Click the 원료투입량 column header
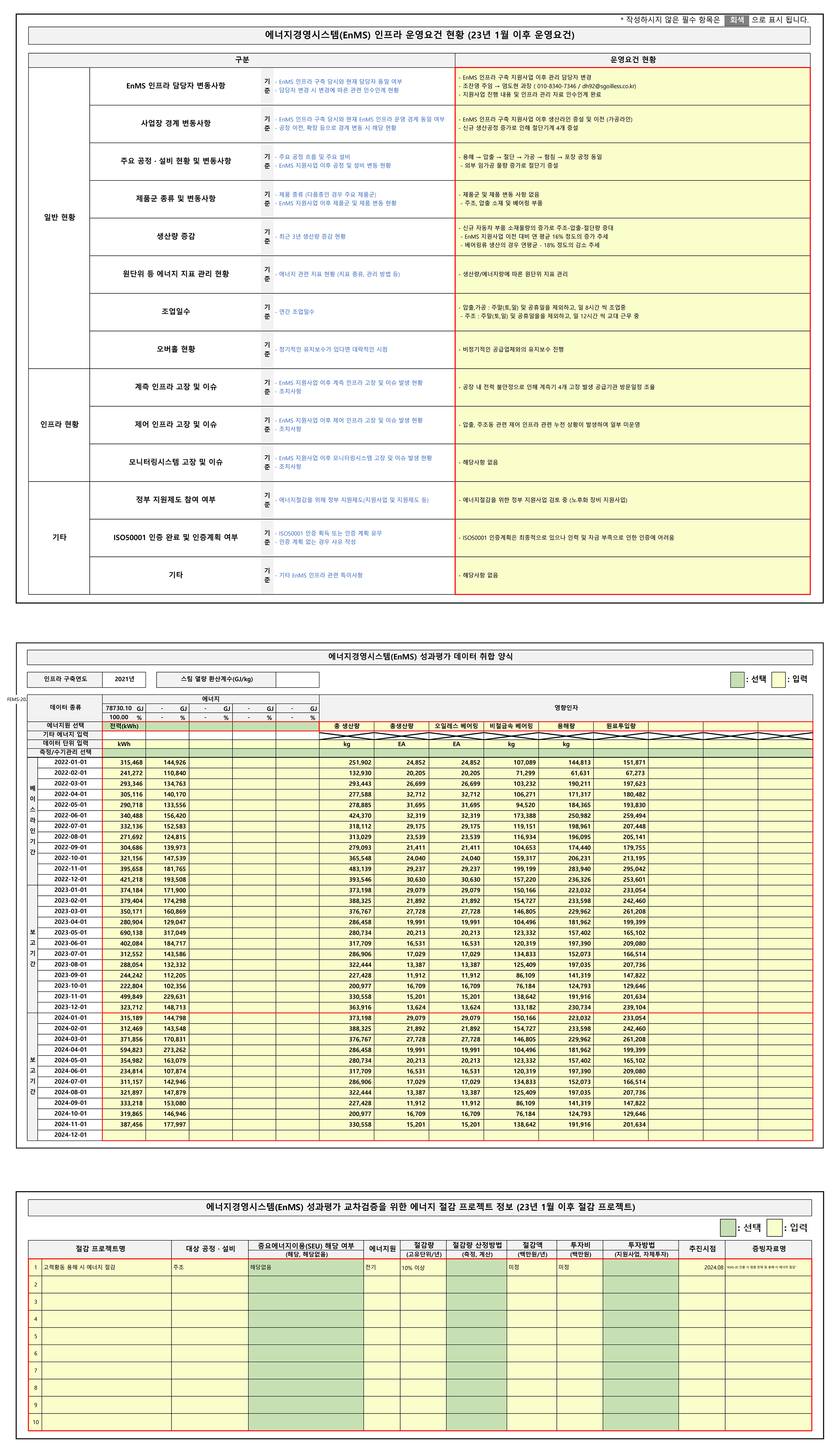839x1456 pixels. 621,726
